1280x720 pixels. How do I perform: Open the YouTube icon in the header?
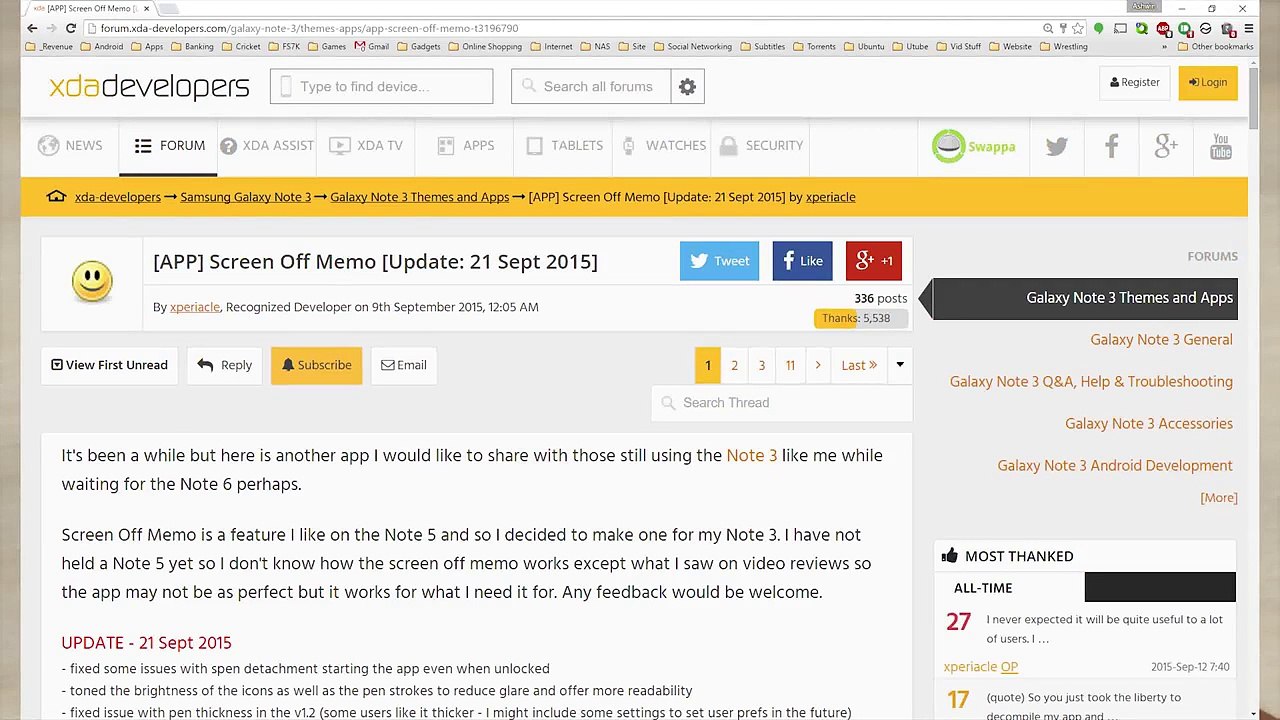[1221, 146]
